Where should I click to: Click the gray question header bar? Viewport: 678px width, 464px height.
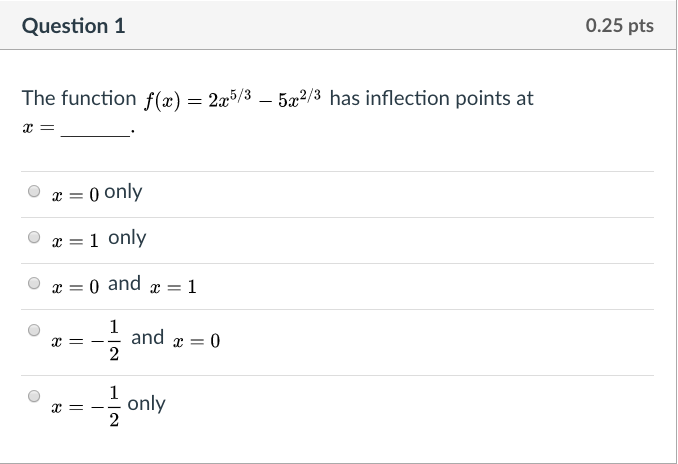[338, 25]
